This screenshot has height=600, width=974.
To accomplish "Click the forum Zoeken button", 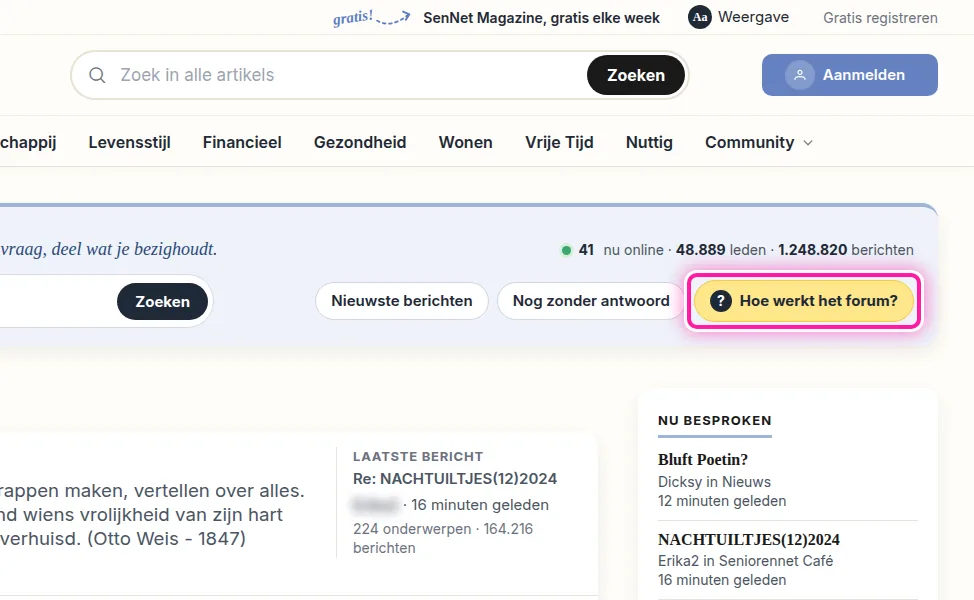I will (x=163, y=302).
